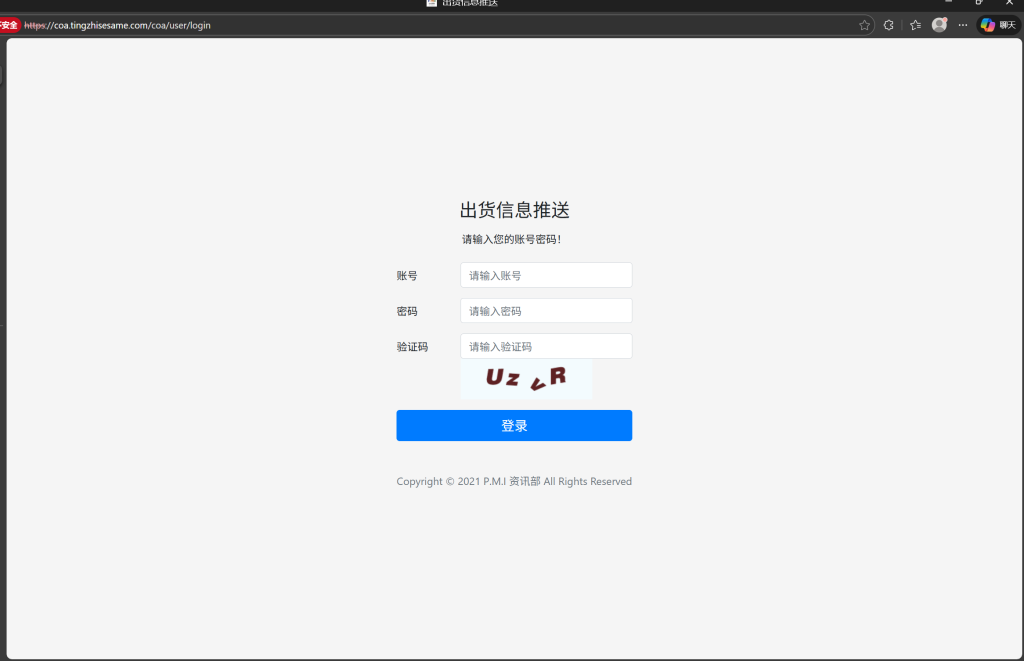Focus the 请输入账号 account field
Image resolution: width=1024 pixels, height=661 pixels.
tap(546, 275)
